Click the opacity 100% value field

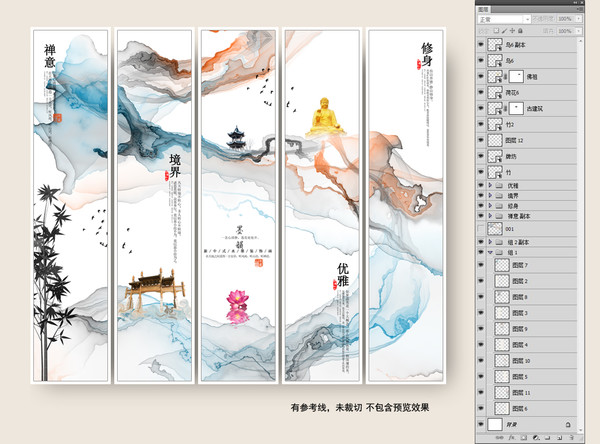[566, 19]
